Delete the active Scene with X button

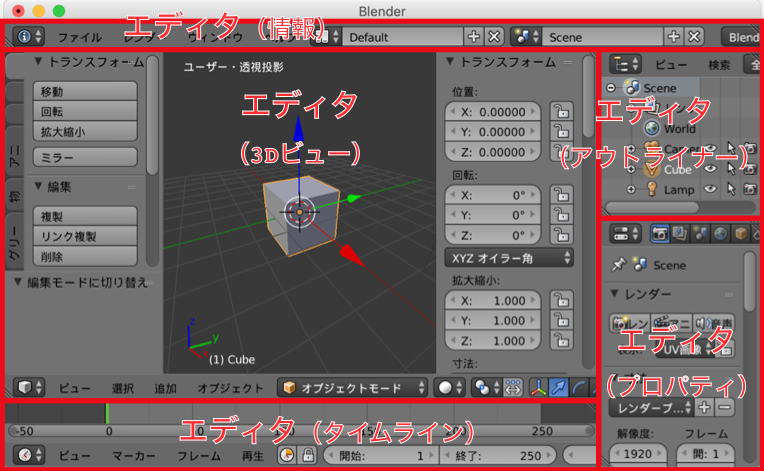pos(694,37)
